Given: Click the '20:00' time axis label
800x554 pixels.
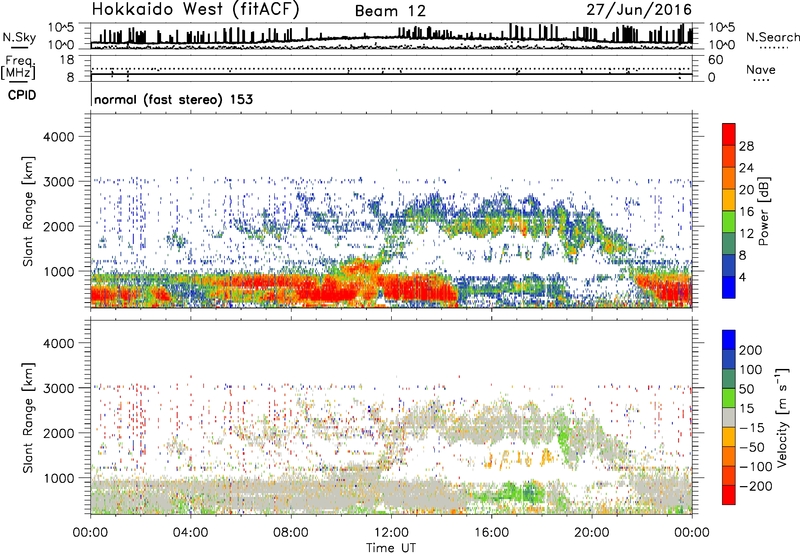Looking at the screenshot, I should pyautogui.click(x=592, y=533).
